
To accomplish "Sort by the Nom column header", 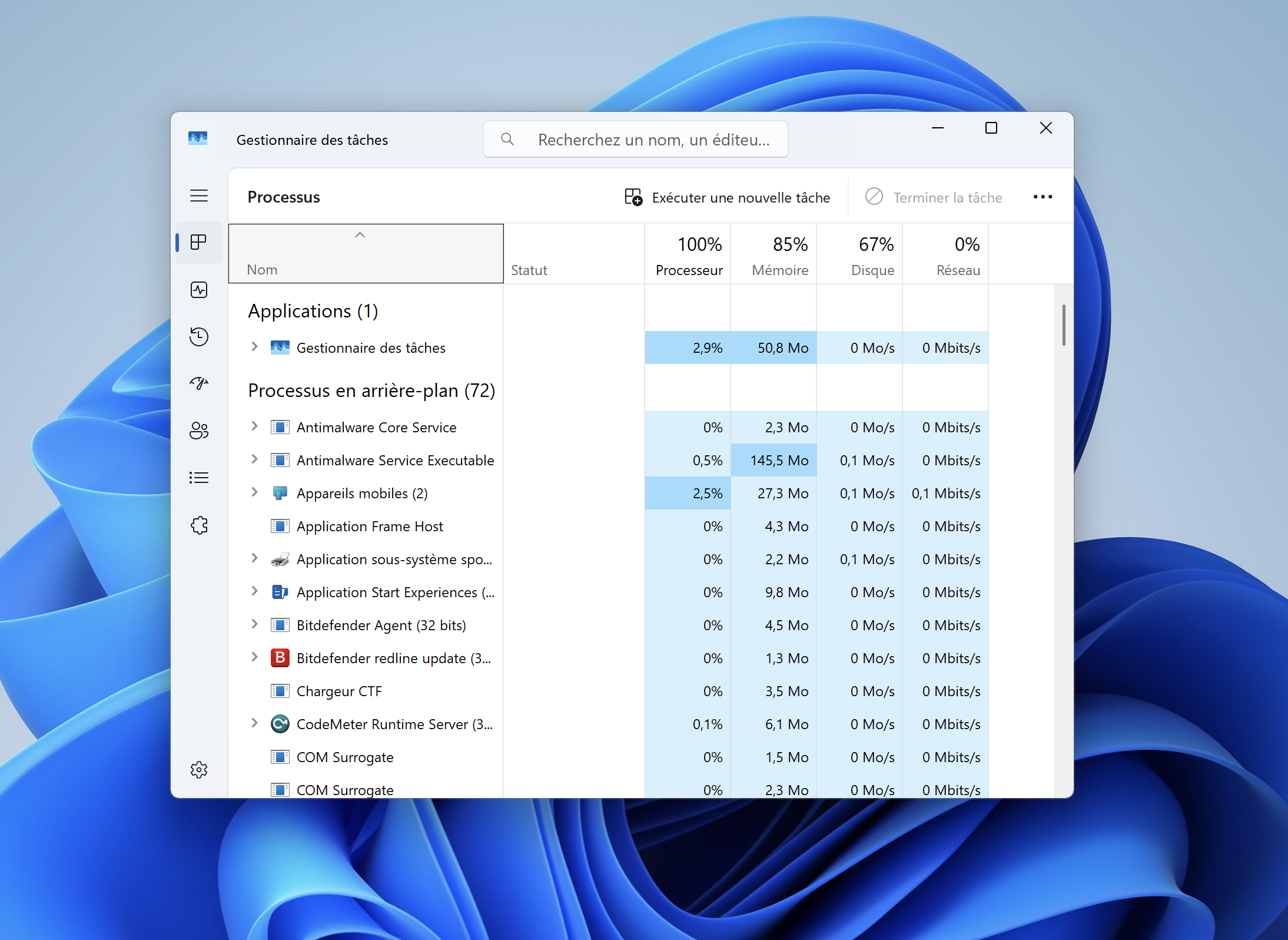I will pos(366,253).
